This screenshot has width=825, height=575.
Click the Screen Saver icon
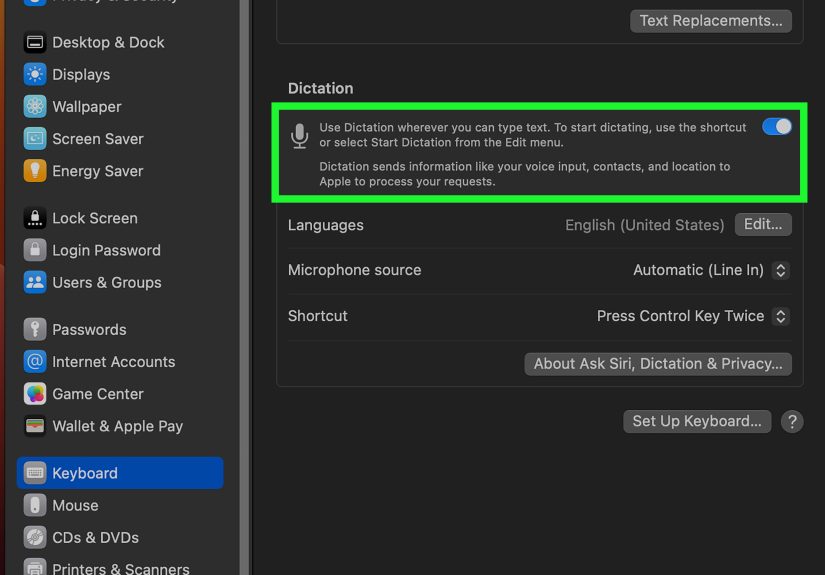pyautogui.click(x=35, y=138)
